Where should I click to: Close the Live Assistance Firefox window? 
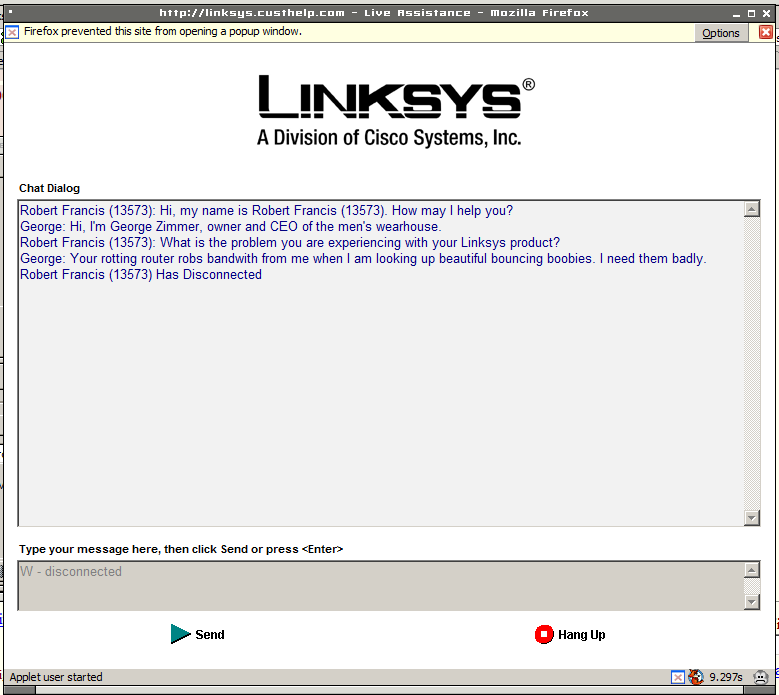[767, 13]
